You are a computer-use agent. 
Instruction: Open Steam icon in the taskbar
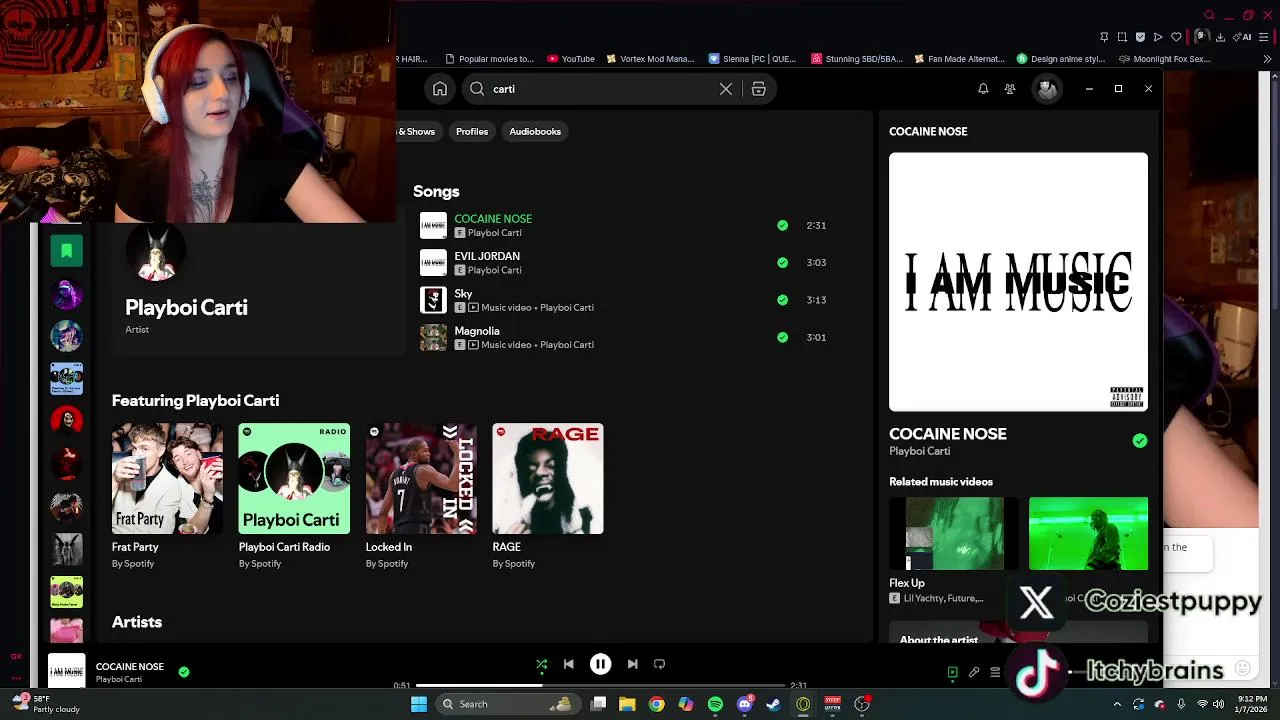coord(773,704)
